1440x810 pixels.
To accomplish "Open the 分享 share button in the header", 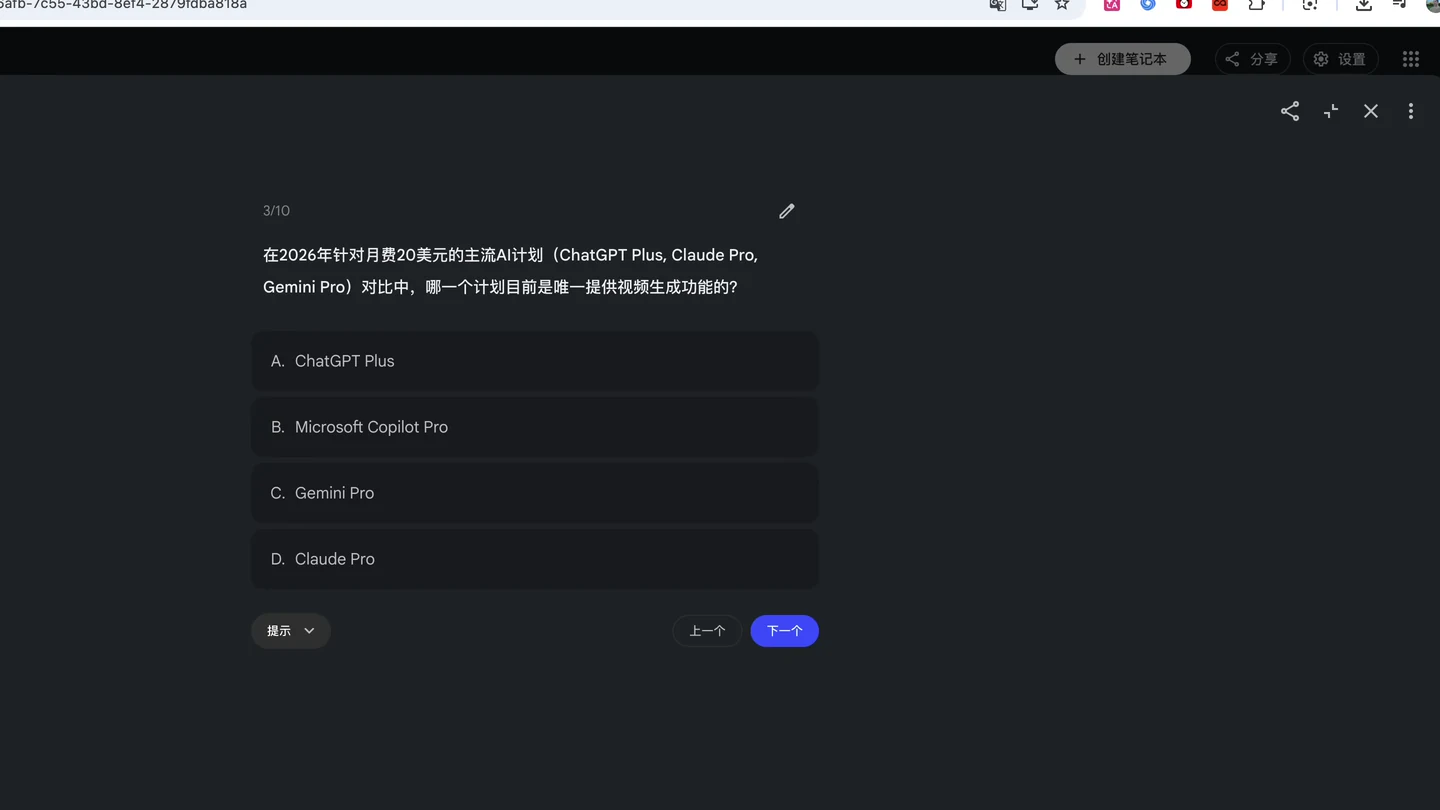I will (1252, 59).
